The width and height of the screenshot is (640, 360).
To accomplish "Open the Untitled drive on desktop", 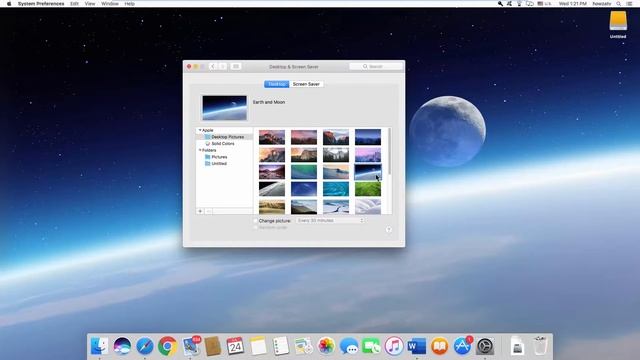I will (x=618, y=24).
